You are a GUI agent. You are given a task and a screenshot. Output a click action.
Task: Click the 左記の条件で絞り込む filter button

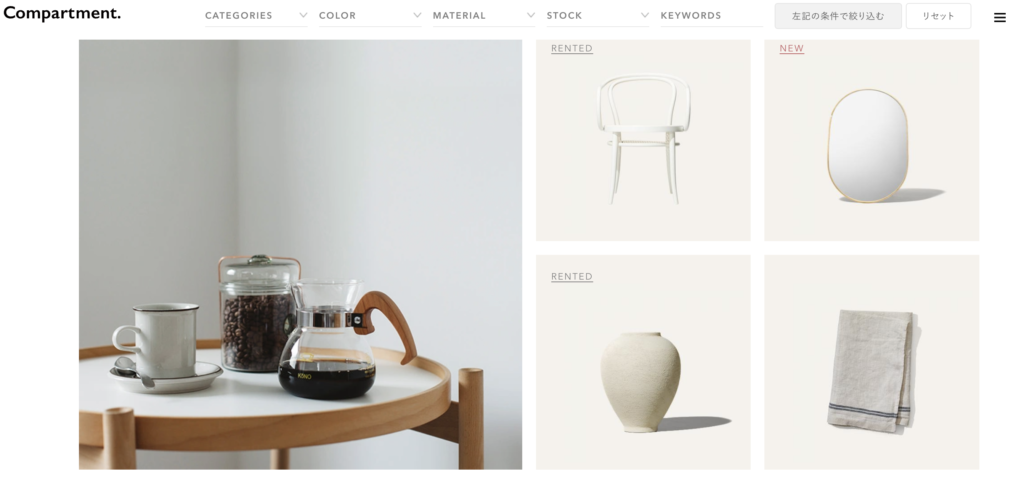pos(838,16)
